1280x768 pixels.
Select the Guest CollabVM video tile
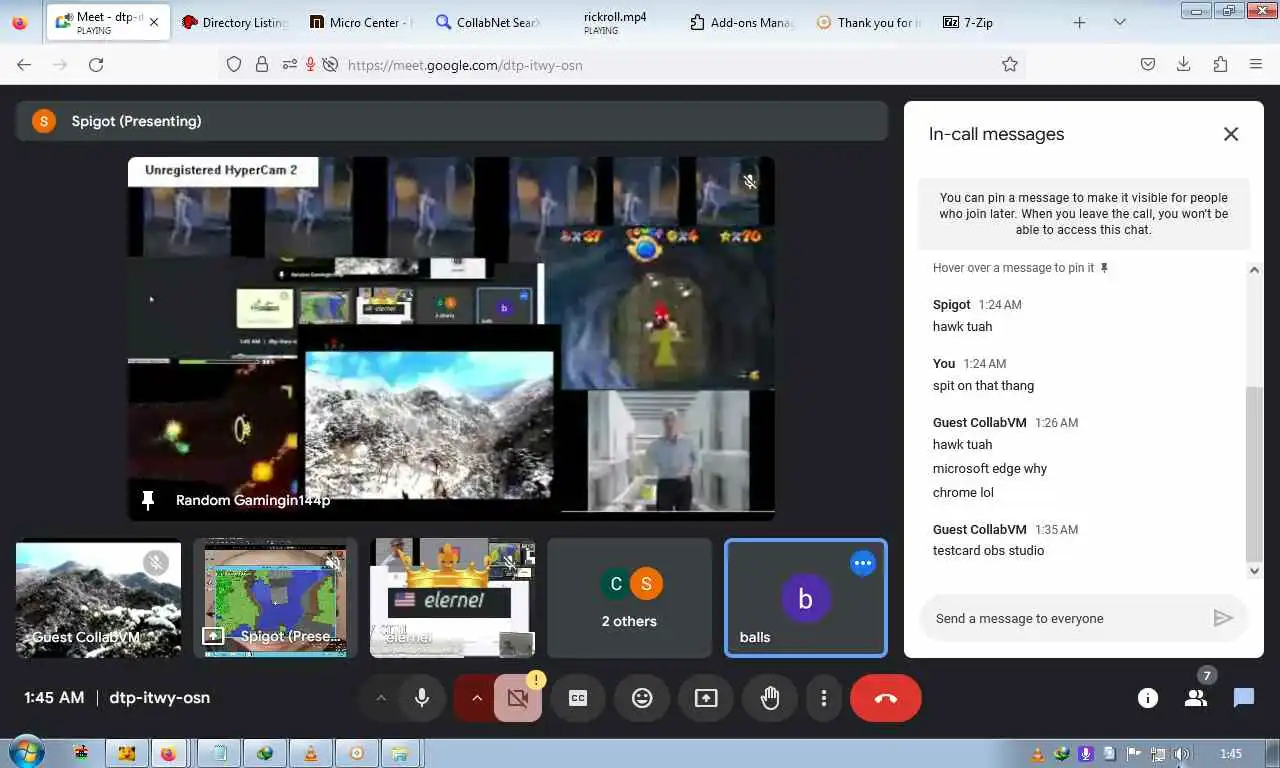tap(98, 598)
